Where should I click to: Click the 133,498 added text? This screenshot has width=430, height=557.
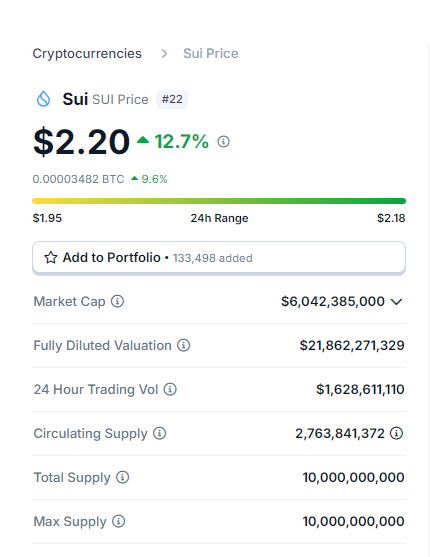coord(213,258)
